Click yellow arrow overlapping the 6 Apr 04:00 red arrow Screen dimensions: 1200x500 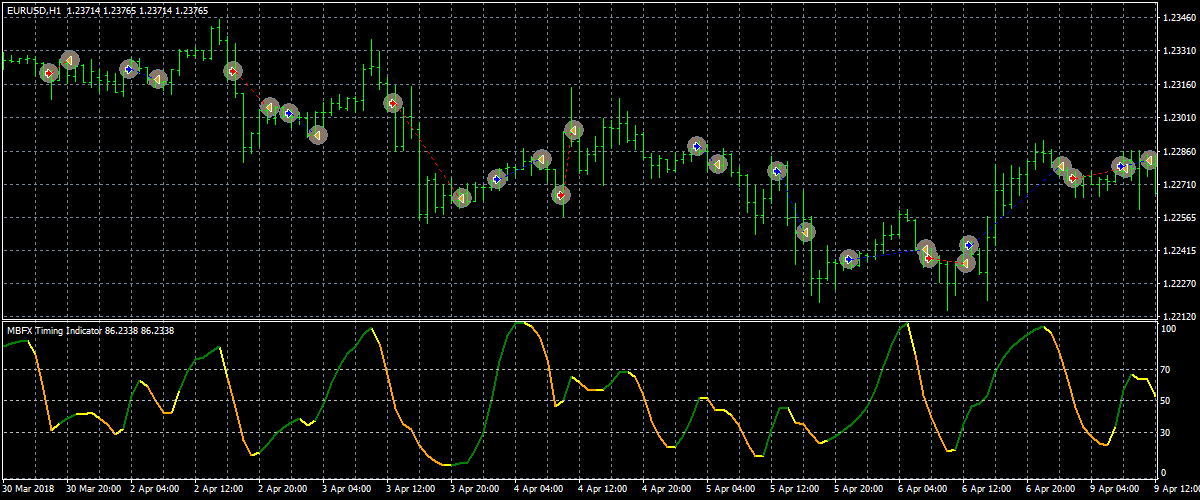[x=925, y=248]
